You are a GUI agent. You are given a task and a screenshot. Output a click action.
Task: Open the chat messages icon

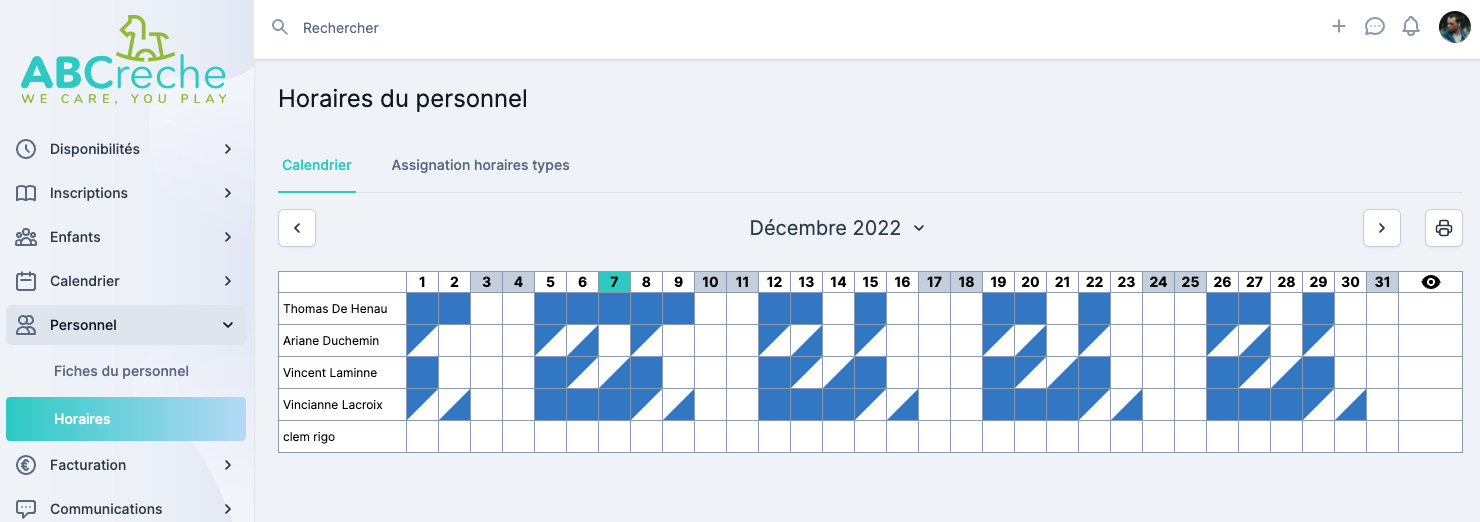(x=1374, y=27)
